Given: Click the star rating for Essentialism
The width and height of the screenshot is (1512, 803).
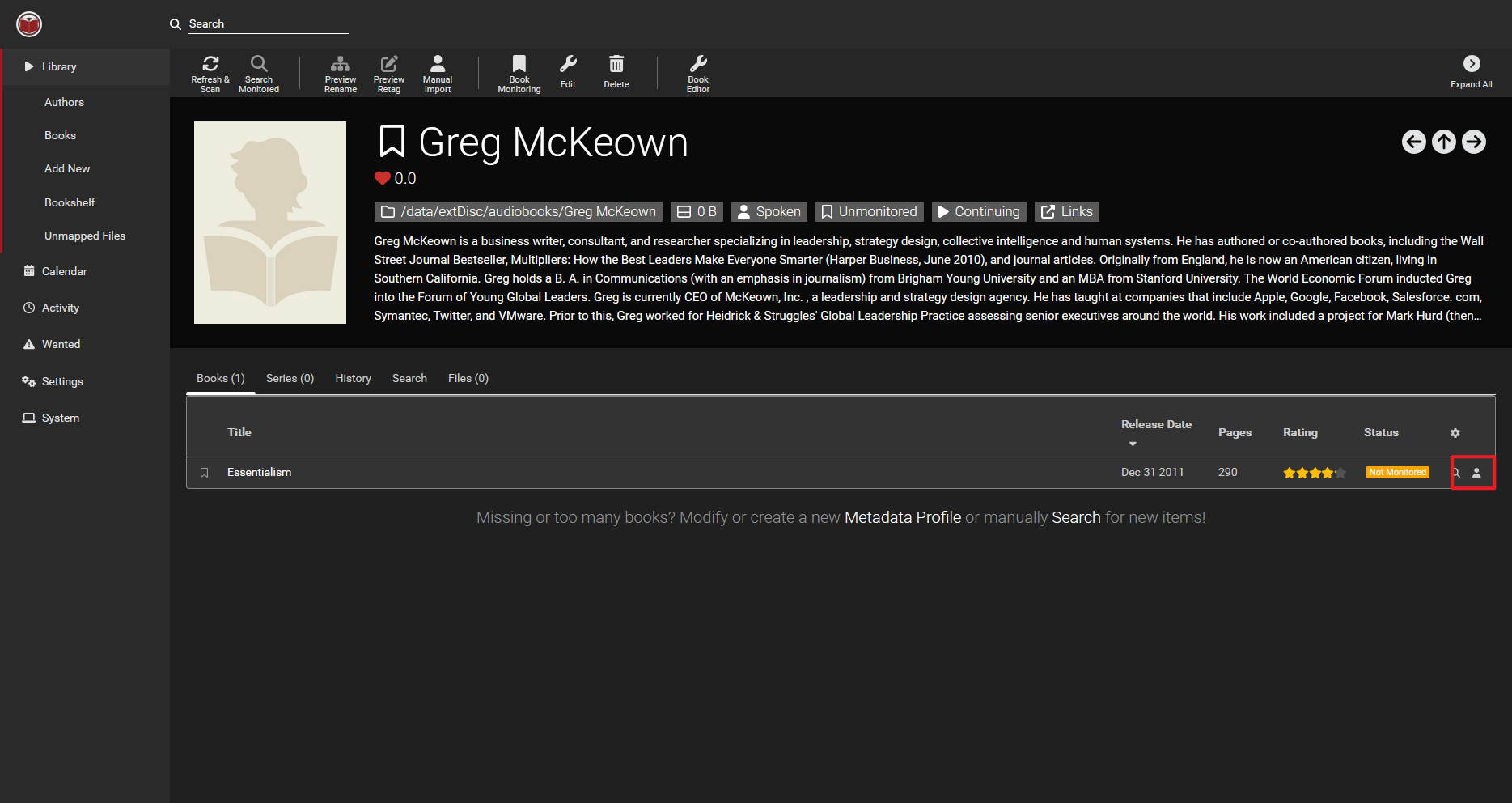Looking at the screenshot, I should tap(1314, 473).
